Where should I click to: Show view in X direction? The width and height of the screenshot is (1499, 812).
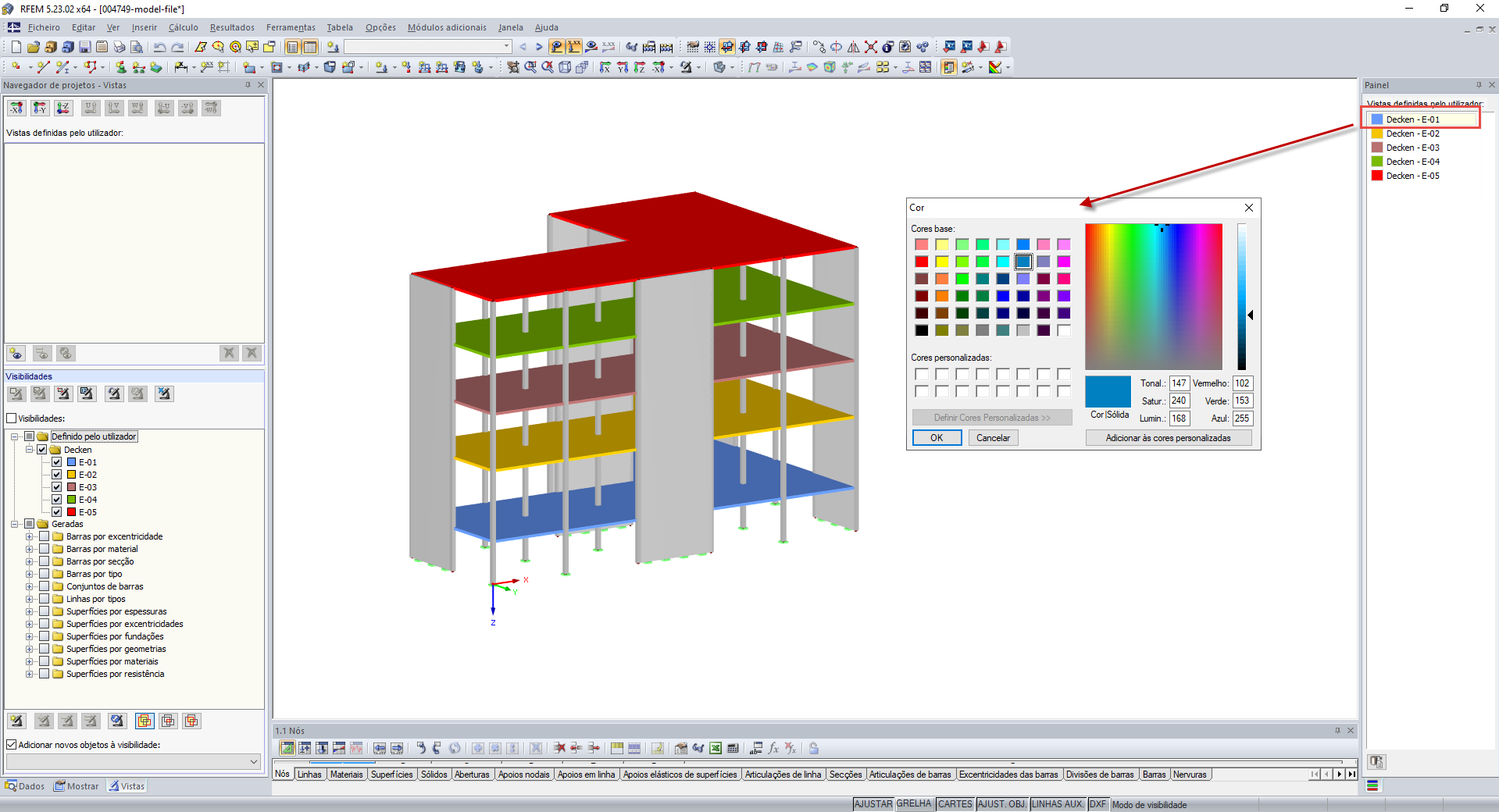[605, 67]
